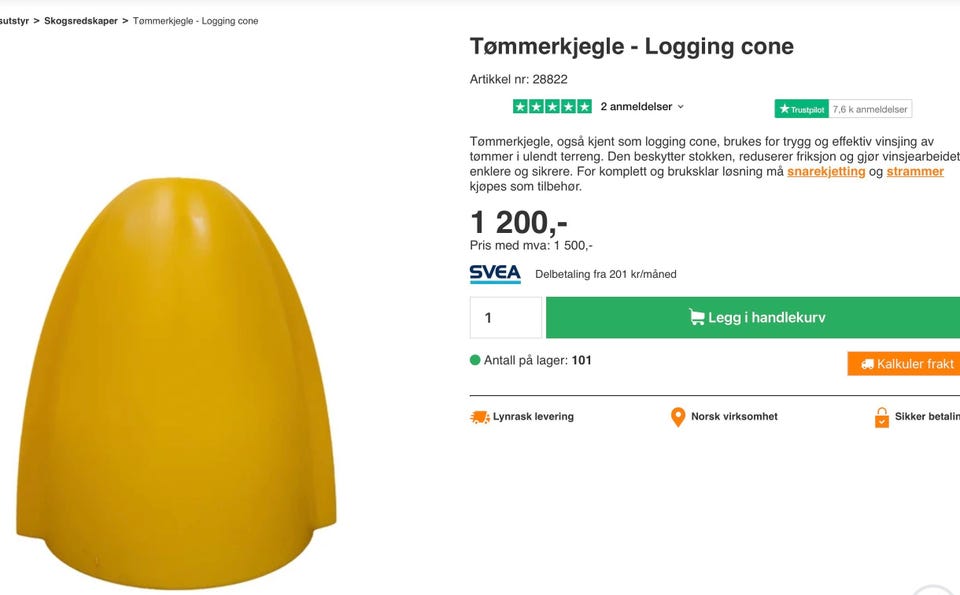Click the Lynrask levering fast truck icon
960x595 pixels.
(479, 417)
